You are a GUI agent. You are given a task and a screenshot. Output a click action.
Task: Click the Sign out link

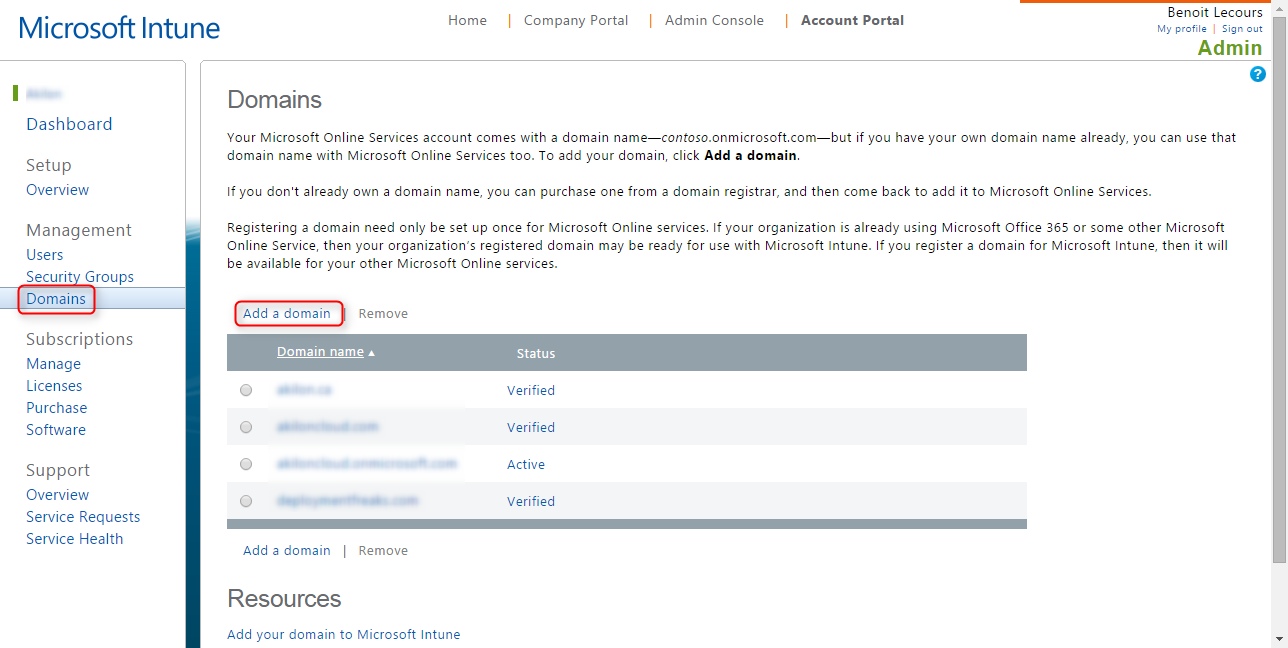[1242, 29]
